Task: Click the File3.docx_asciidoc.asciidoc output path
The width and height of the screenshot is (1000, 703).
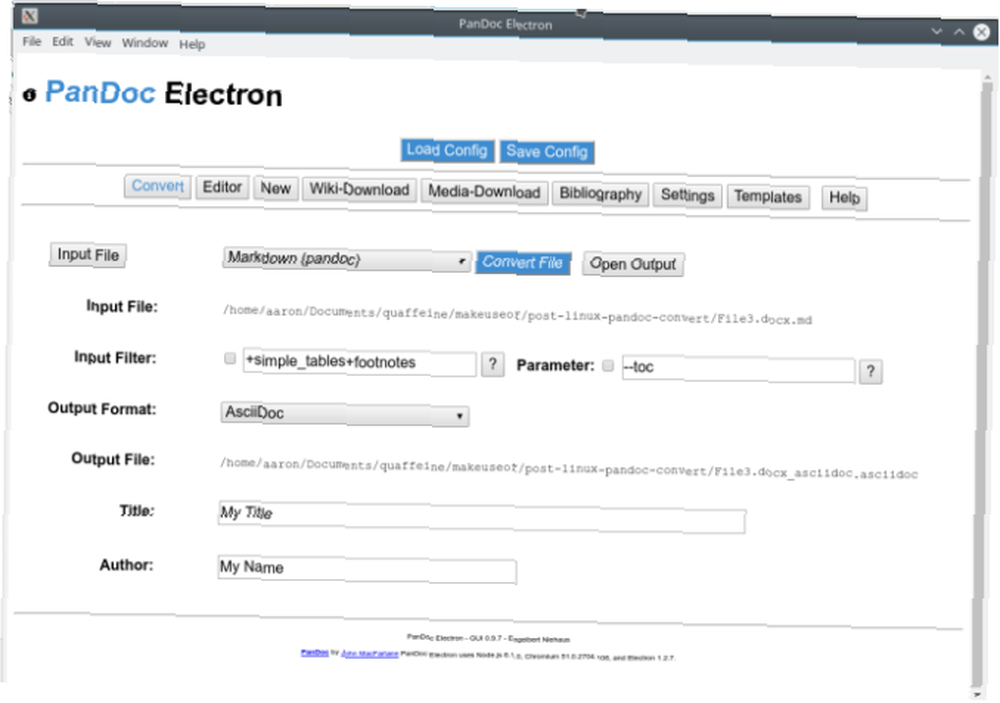Action: click(x=569, y=468)
